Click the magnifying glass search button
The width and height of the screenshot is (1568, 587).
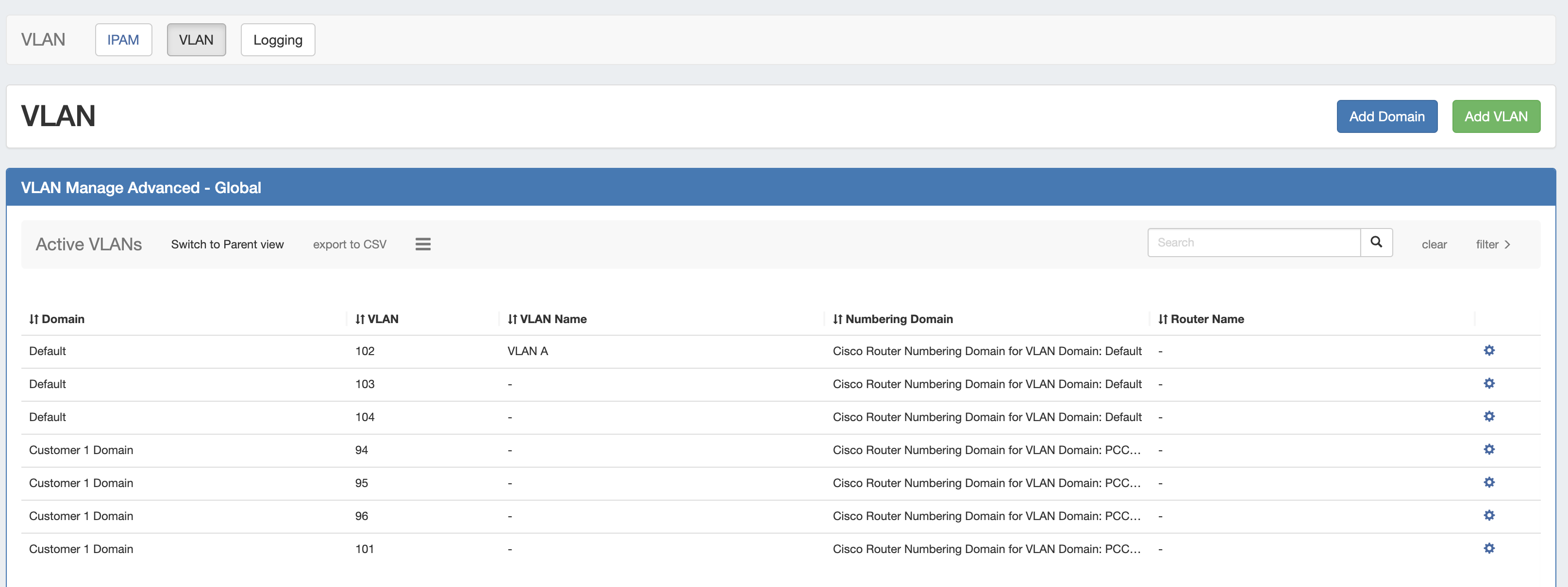click(1376, 242)
